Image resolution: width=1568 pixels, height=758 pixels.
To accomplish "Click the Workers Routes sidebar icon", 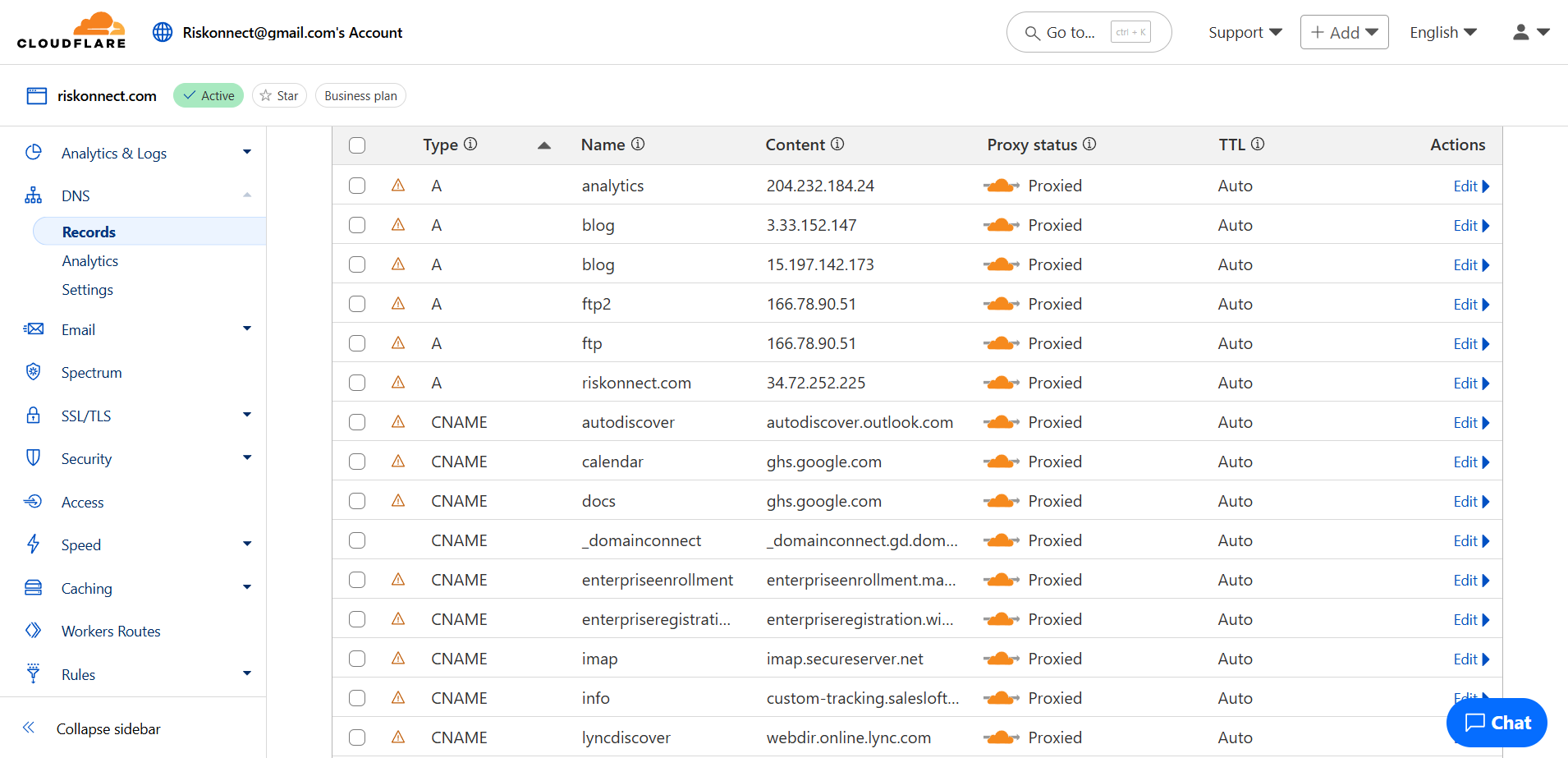I will [33, 631].
